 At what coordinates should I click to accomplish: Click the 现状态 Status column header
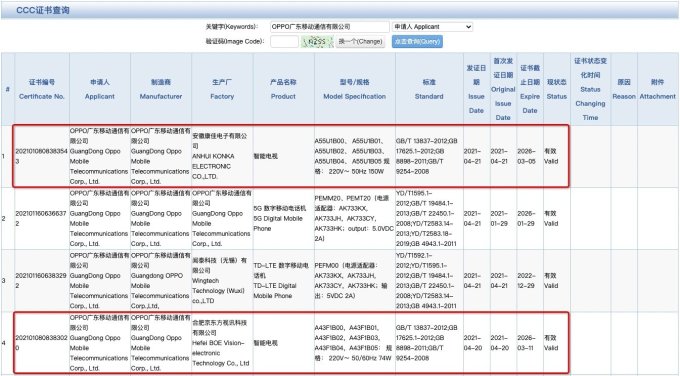557,89
